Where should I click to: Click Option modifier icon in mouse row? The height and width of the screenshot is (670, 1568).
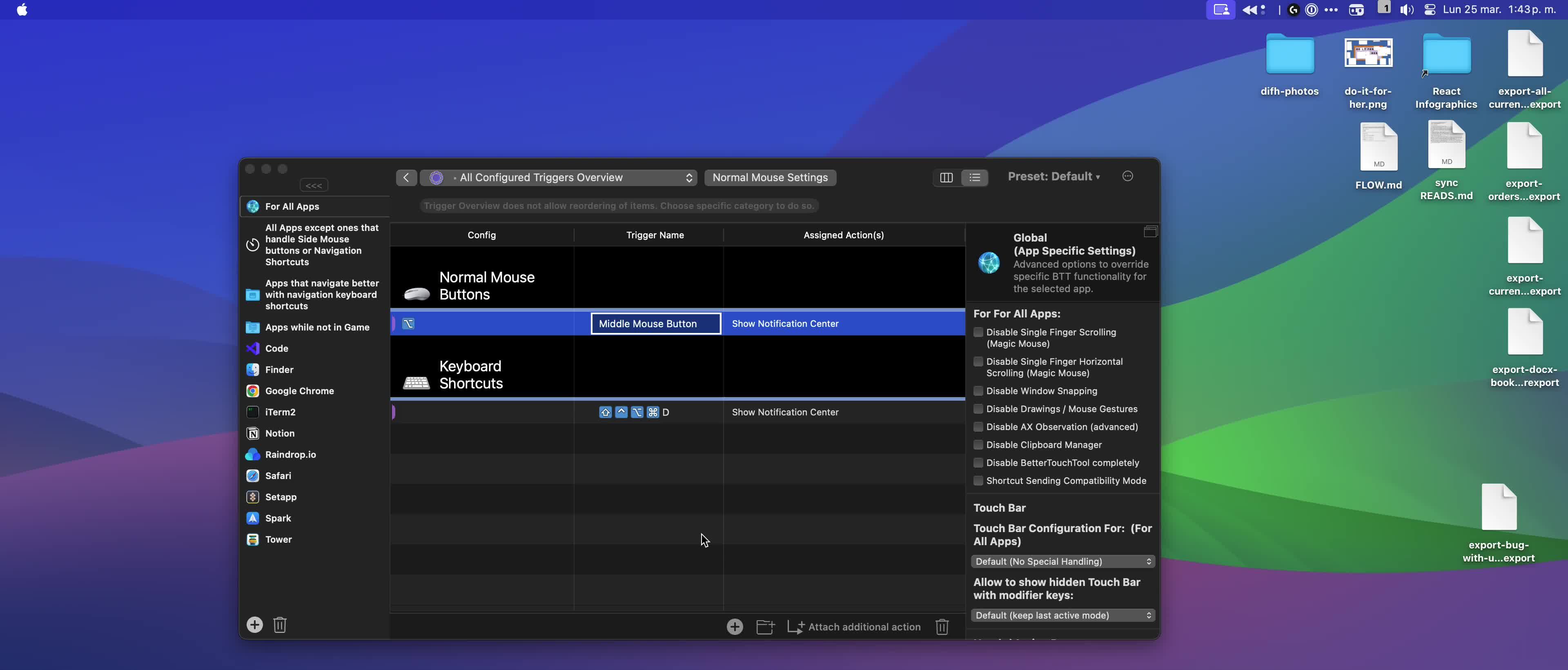pyautogui.click(x=408, y=324)
